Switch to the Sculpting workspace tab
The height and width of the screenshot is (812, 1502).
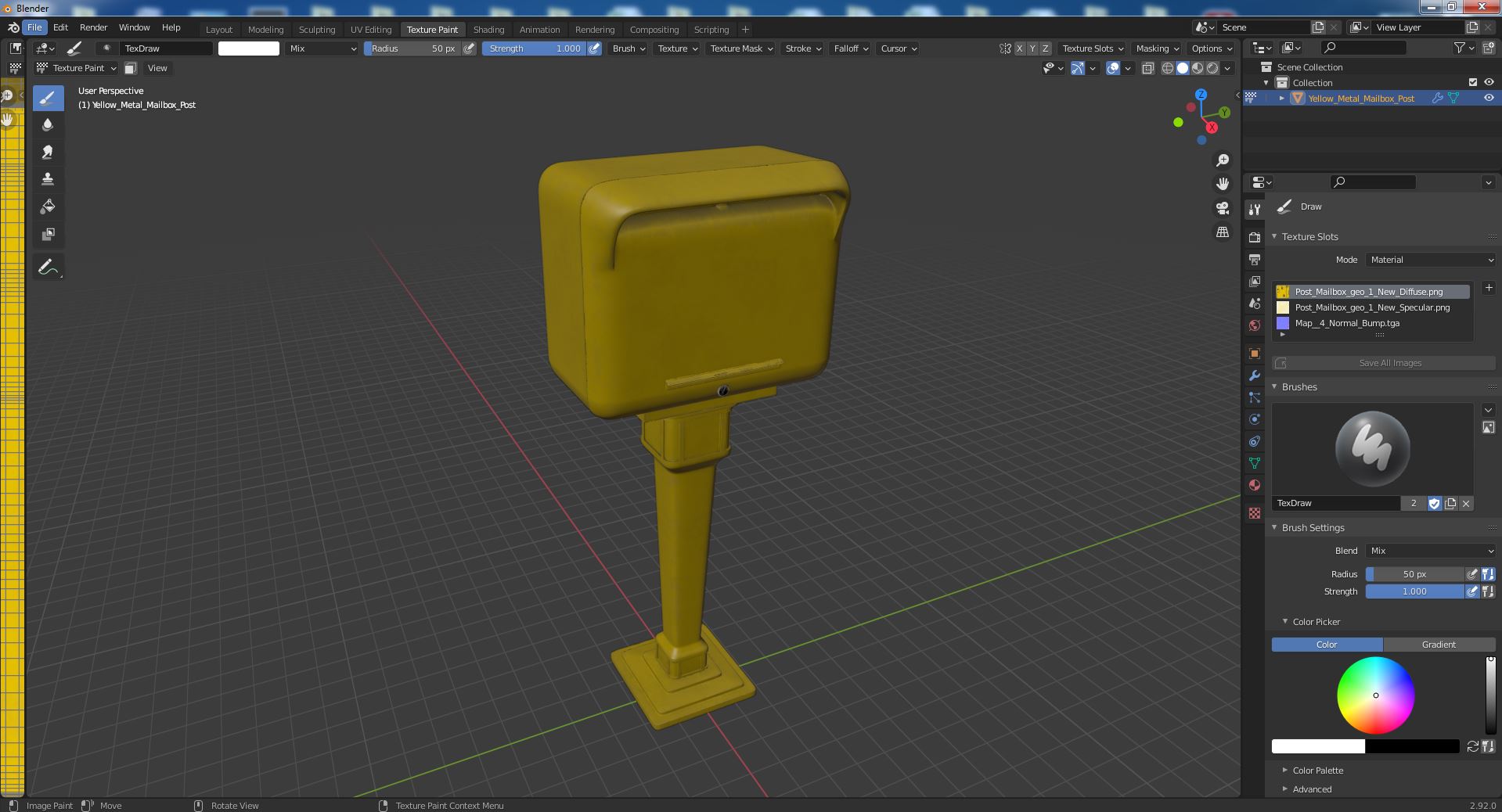(x=316, y=30)
